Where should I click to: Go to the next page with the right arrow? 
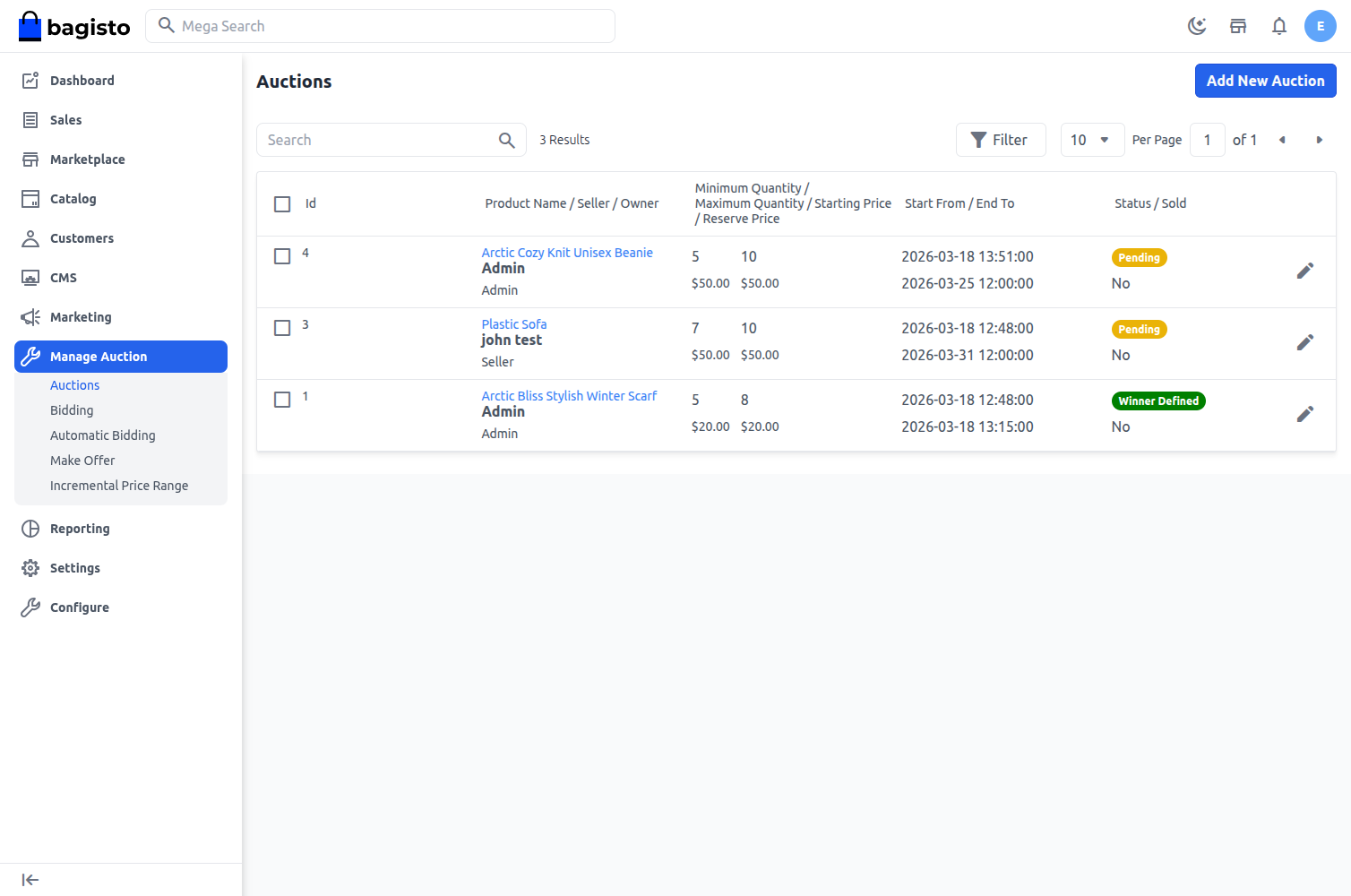click(x=1319, y=140)
